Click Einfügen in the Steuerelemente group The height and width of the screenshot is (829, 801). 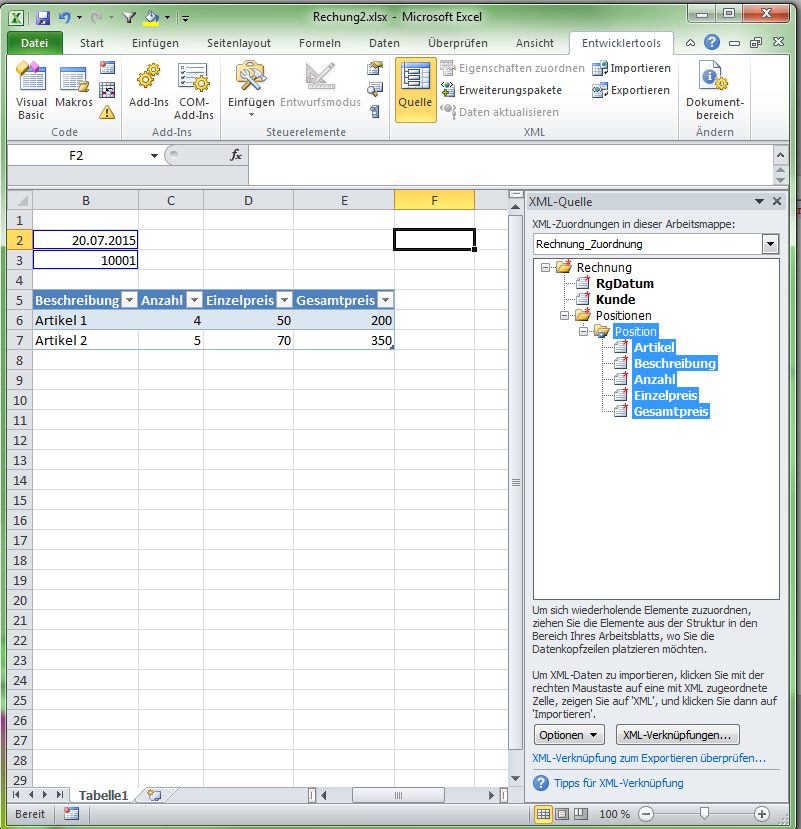(x=251, y=90)
